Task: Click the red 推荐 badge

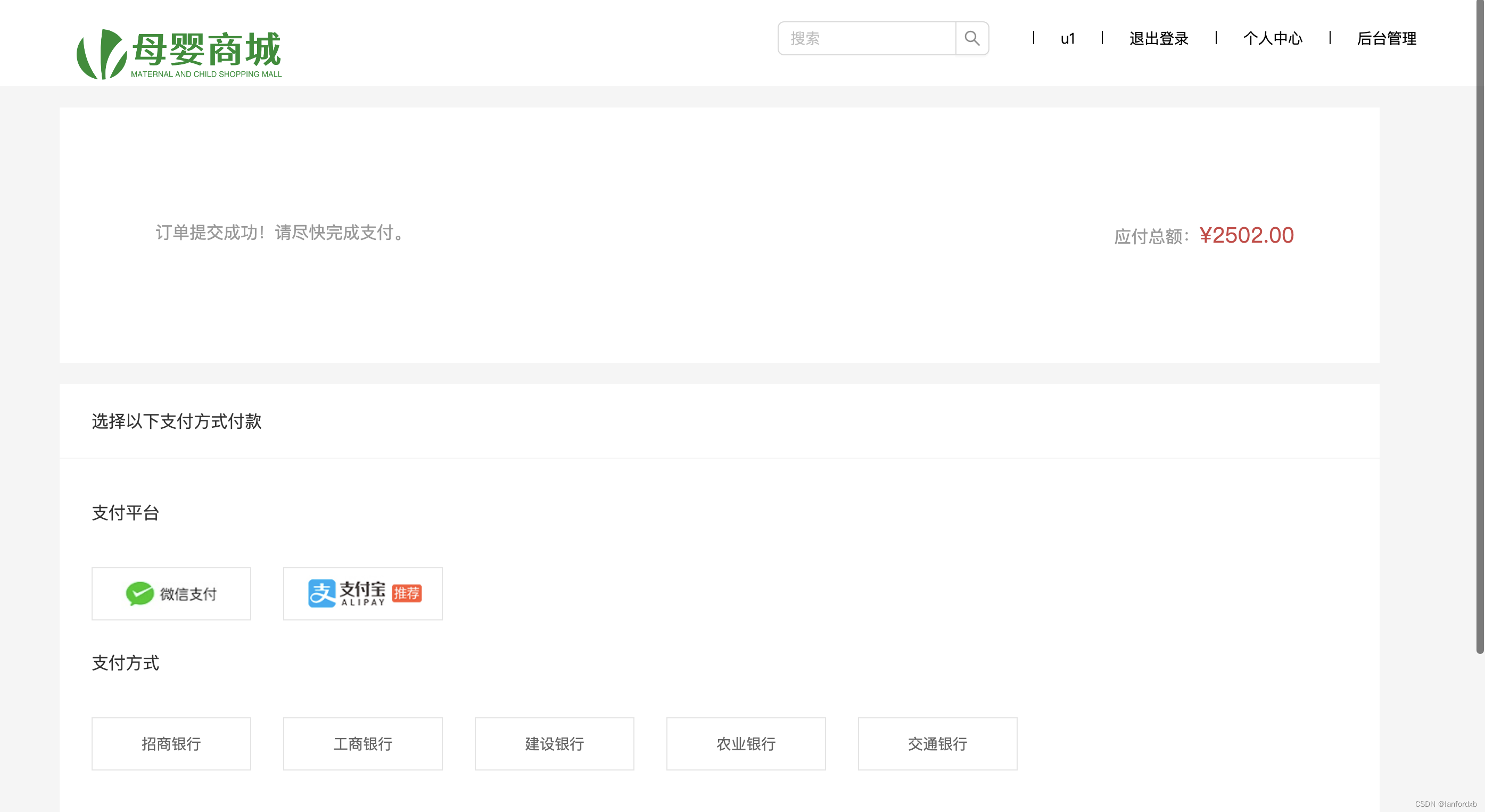Action: pyautogui.click(x=407, y=593)
